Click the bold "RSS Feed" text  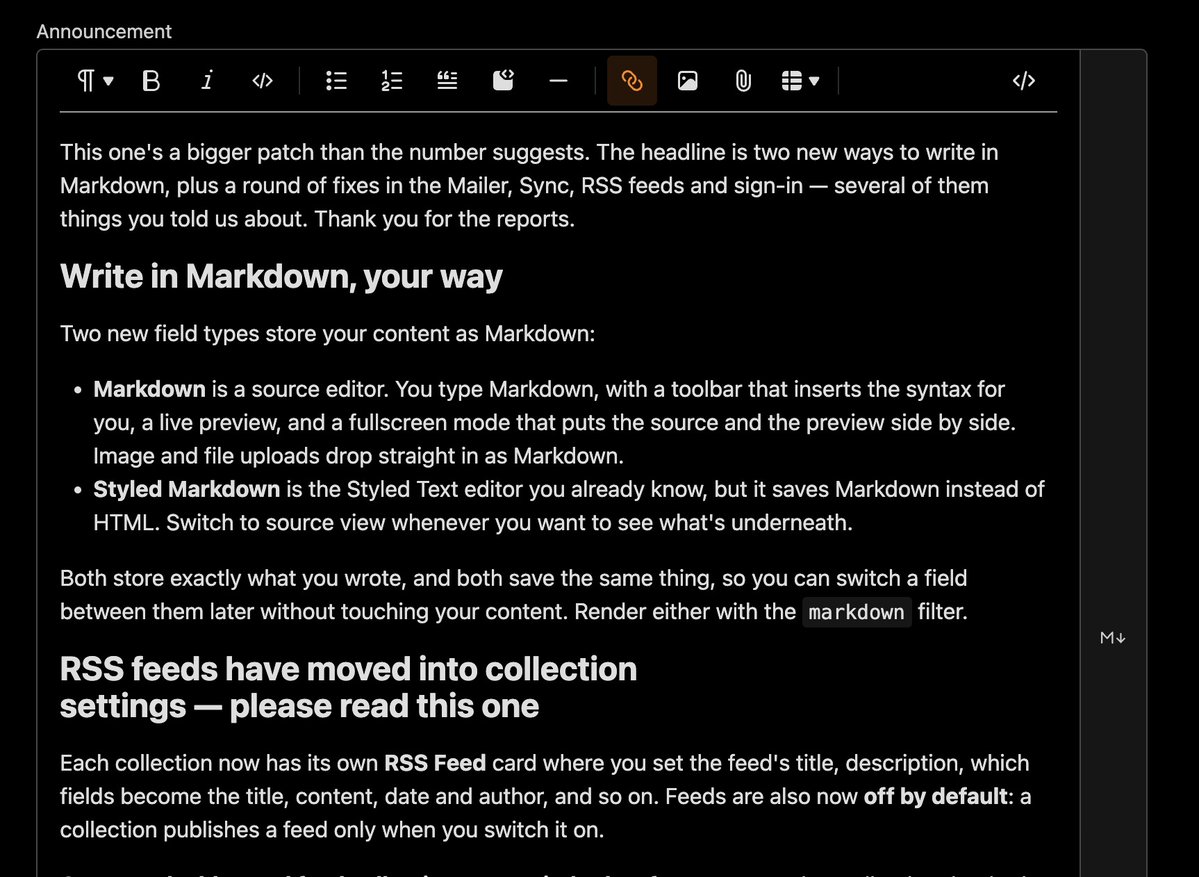[434, 763]
